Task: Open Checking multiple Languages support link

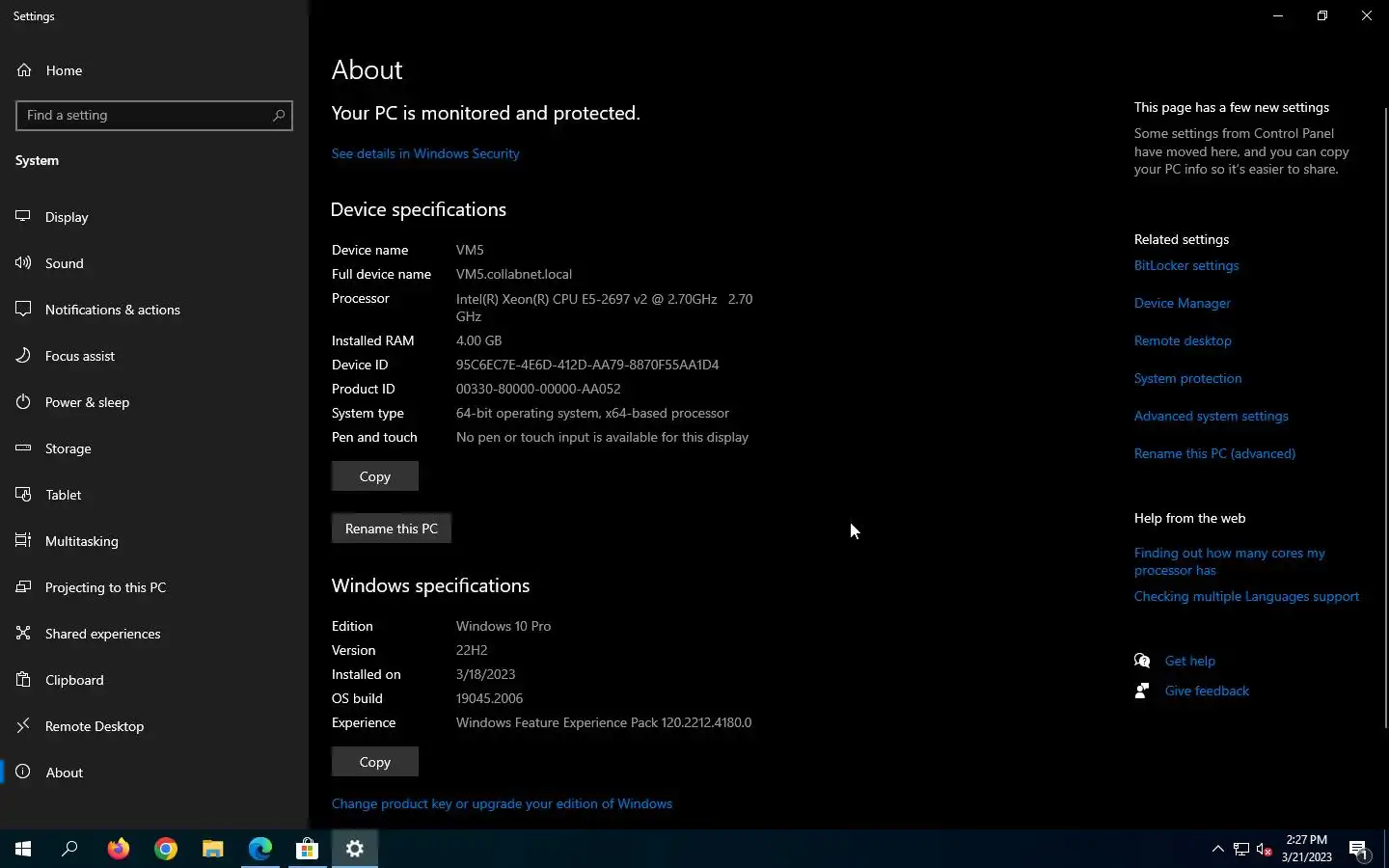Action: pyautogui.click(x=1246, y=596)
